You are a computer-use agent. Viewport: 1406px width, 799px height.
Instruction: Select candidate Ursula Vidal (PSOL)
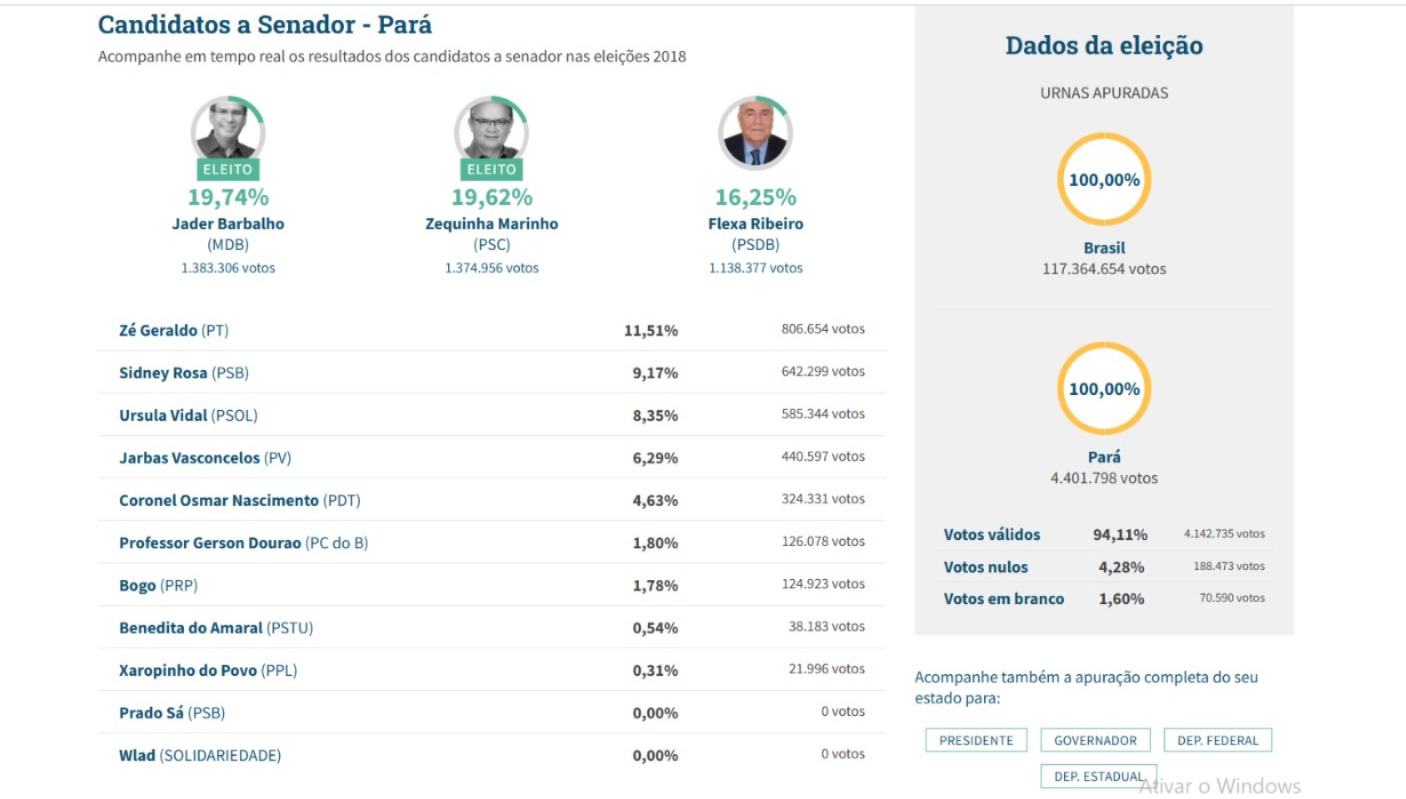click(x=491, y=414)
